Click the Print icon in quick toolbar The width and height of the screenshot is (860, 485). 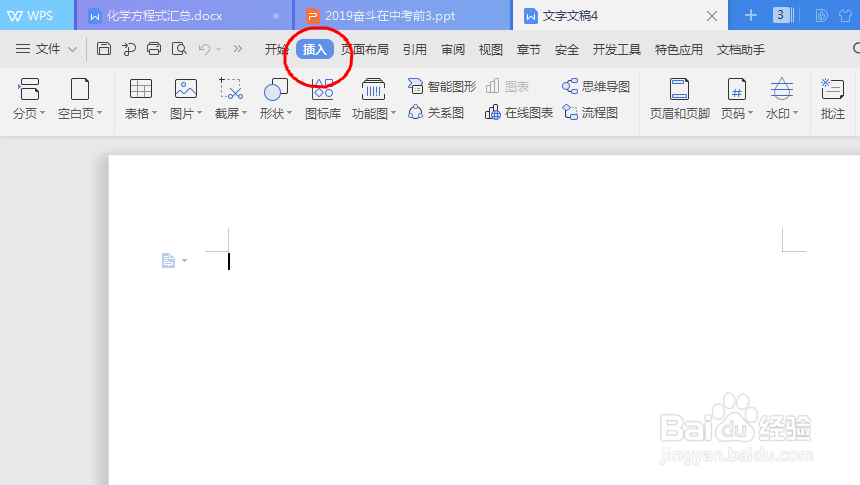tap(154, 49)
